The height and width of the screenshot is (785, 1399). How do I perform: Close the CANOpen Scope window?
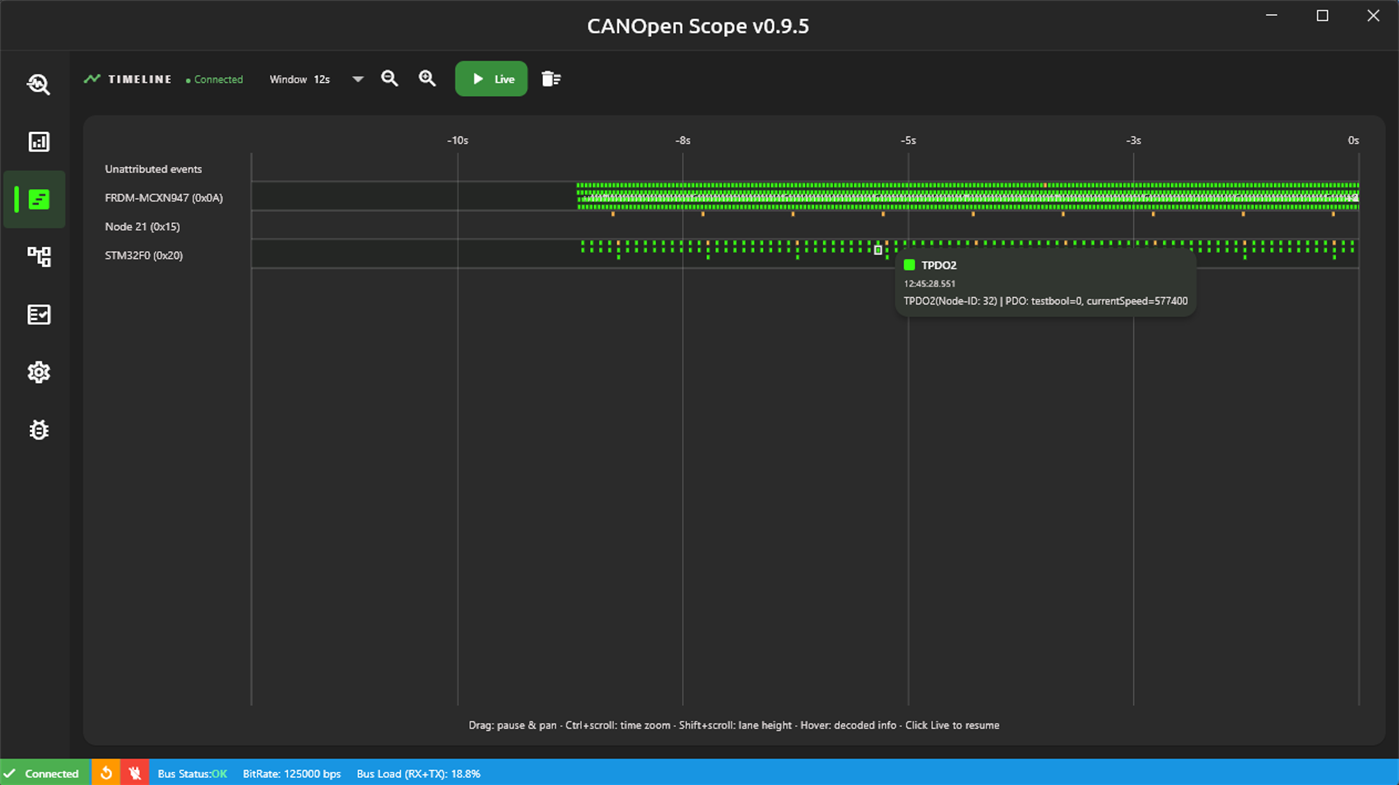point(1373,16)
